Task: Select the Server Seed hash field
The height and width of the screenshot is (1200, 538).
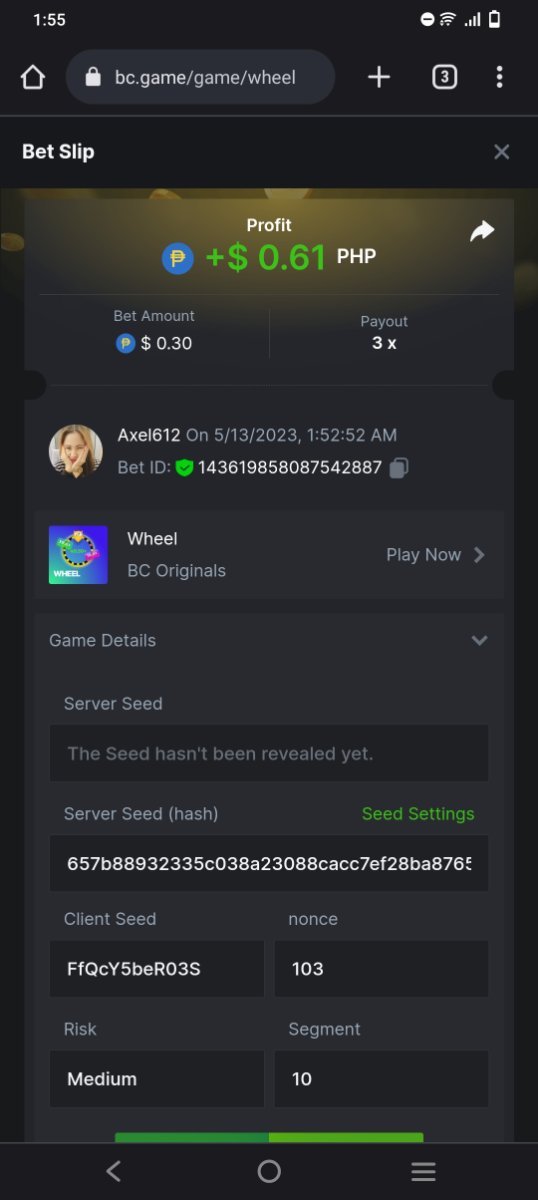Action: coord(269,863)
